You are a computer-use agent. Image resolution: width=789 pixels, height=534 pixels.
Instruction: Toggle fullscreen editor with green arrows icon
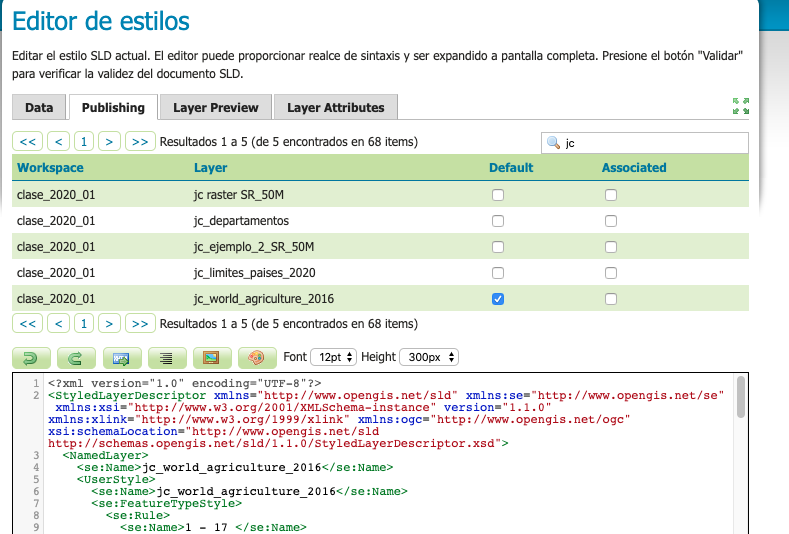coord(740,106)
